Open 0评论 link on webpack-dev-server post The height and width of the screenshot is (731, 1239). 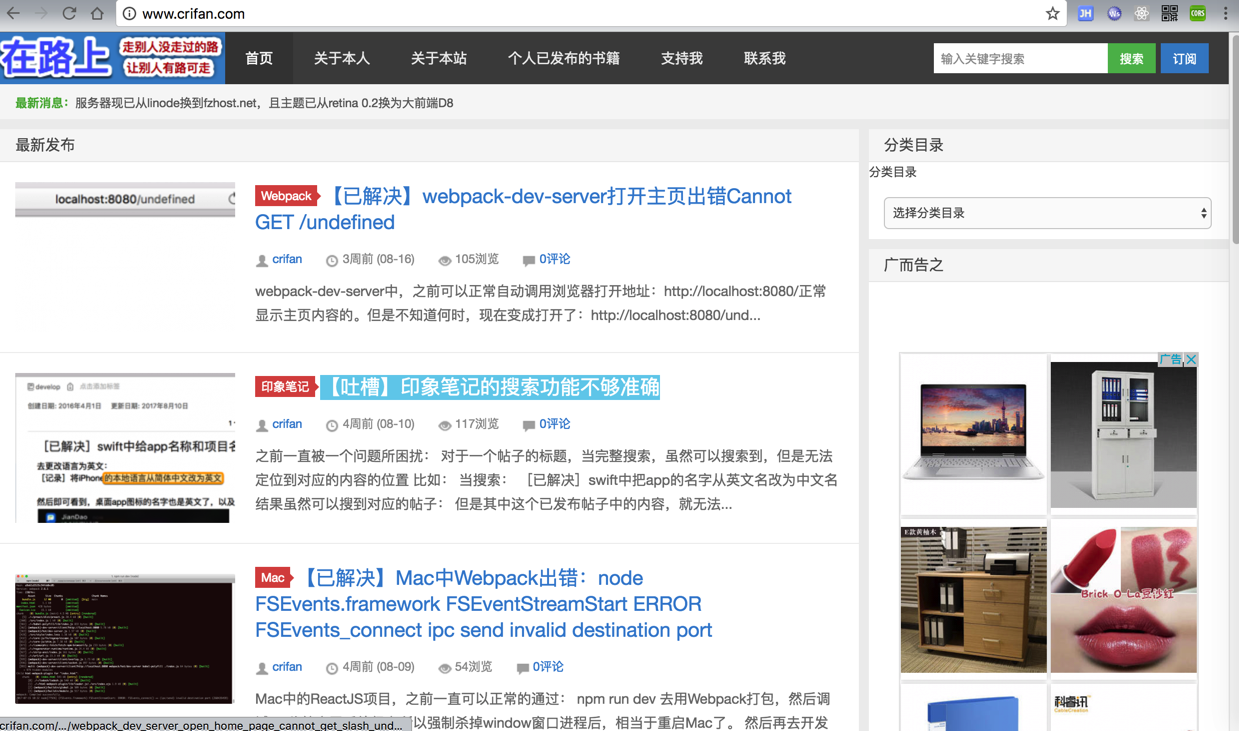(x=554, y=259)
